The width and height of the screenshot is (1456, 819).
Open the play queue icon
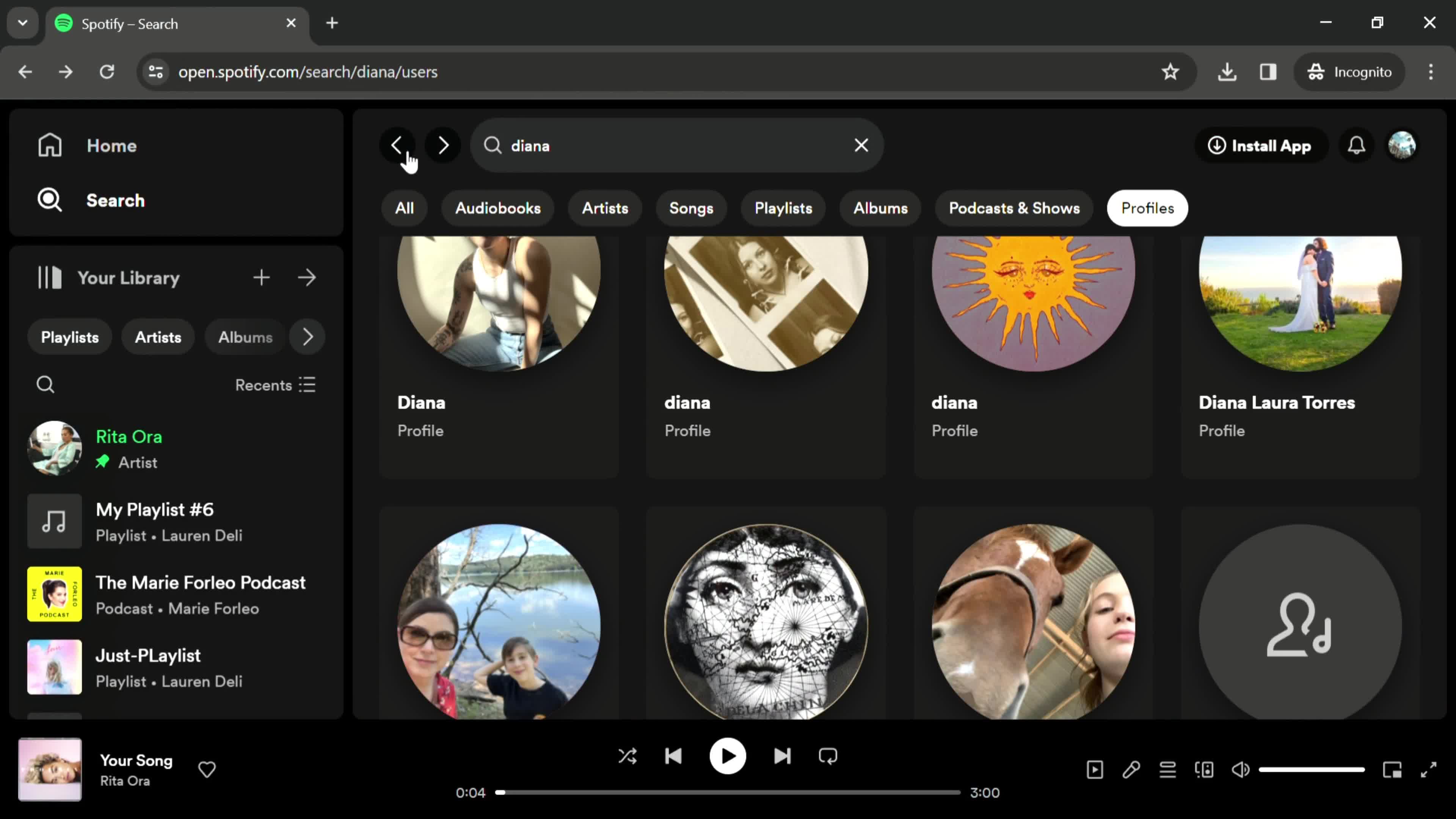pyautogui.click(x=1168, y=769)
